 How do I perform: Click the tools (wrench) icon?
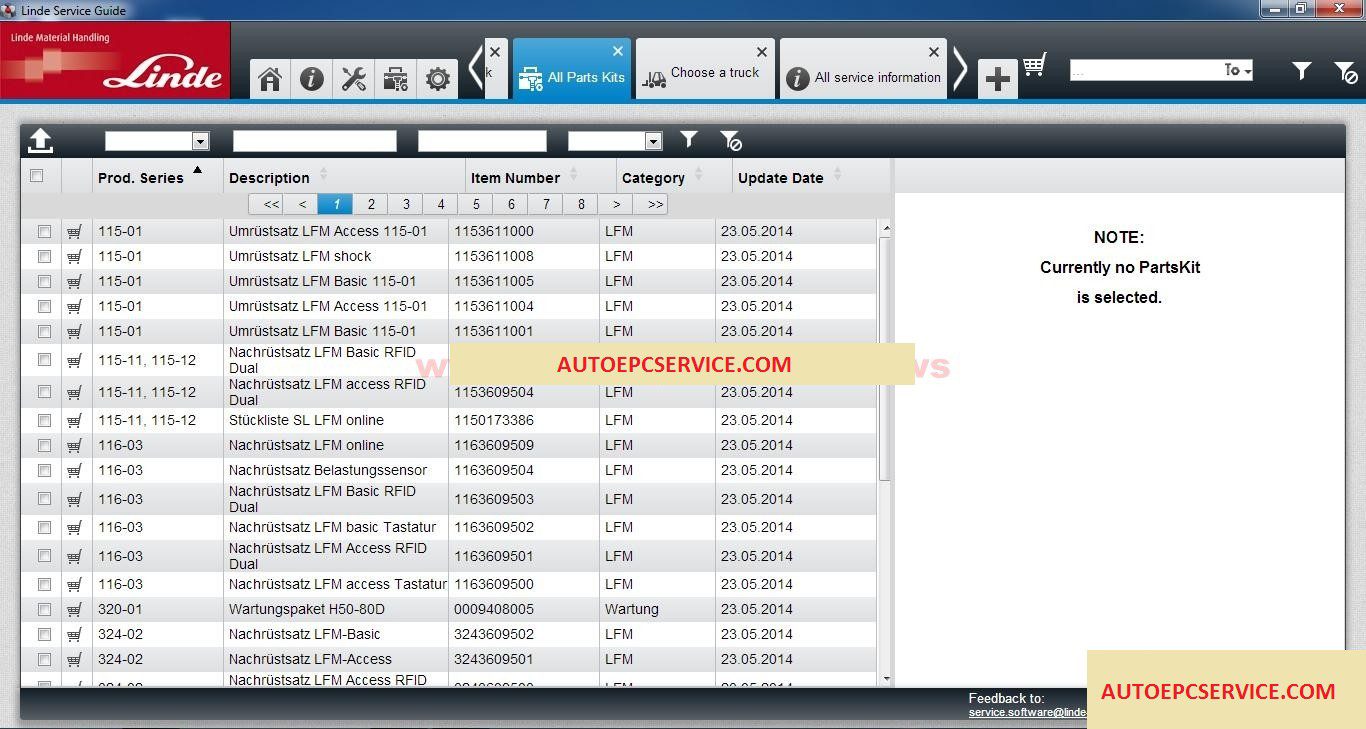coord(354,79)
